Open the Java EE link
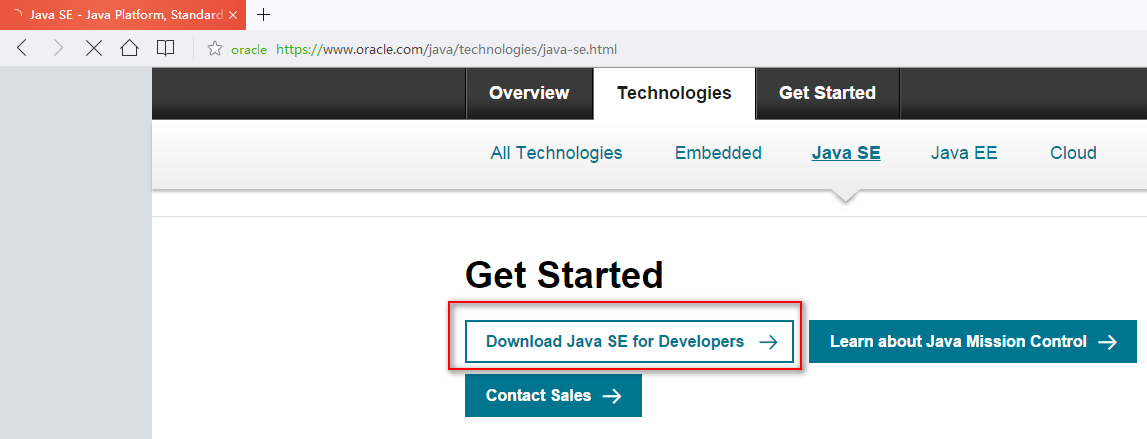 tap(964, 153)
